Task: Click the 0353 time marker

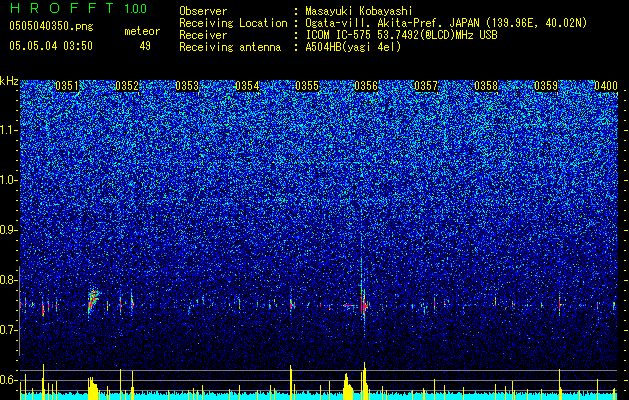Action: click(187, 86)
